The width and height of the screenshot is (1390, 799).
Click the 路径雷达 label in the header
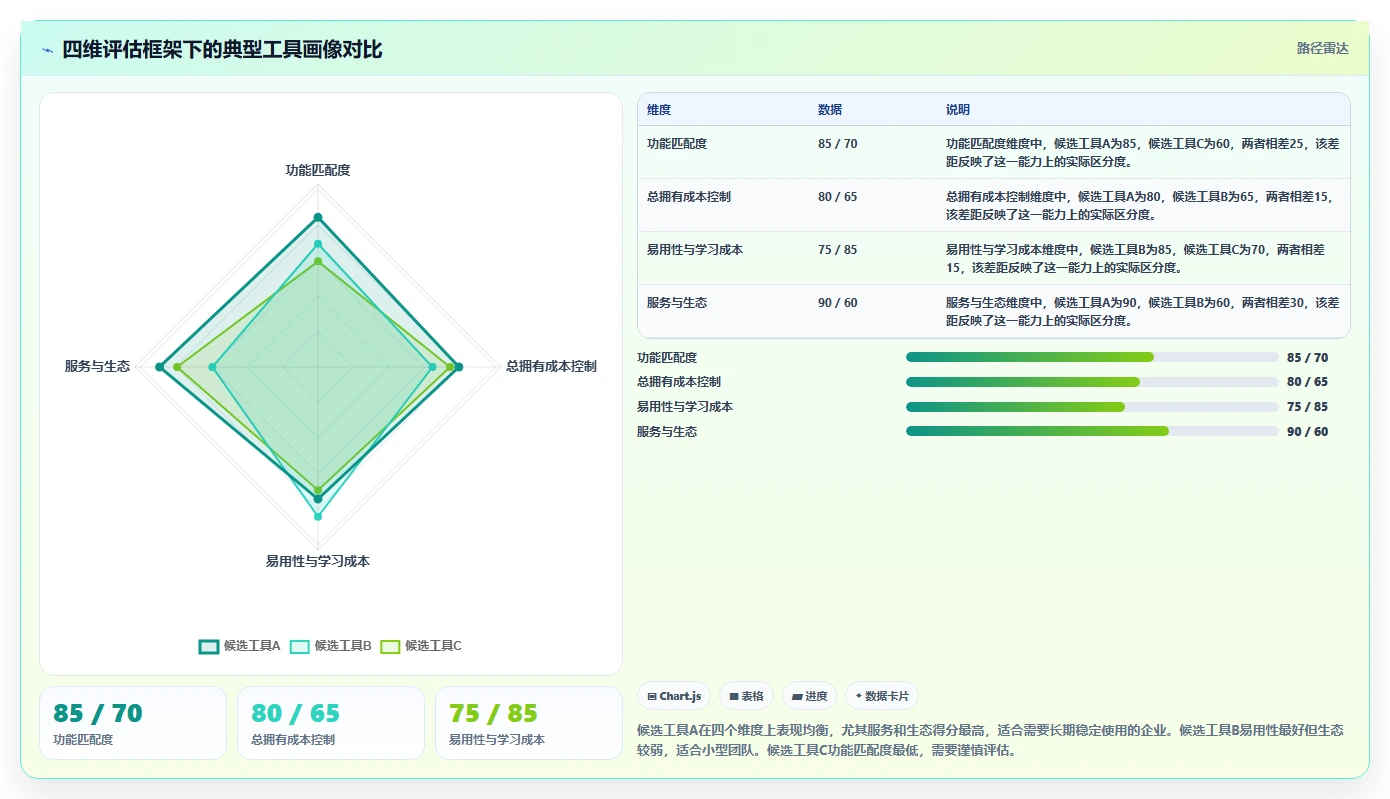[1323, 48]
